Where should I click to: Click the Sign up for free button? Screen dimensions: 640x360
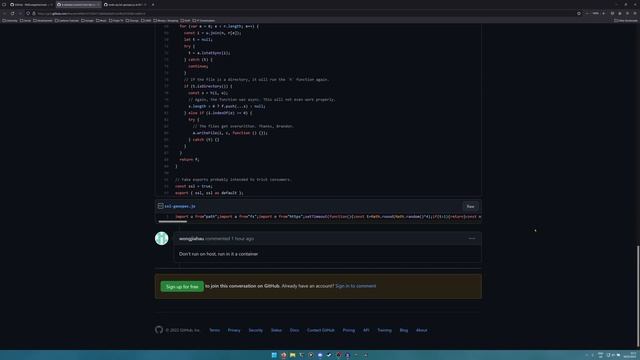pos(182,287)
